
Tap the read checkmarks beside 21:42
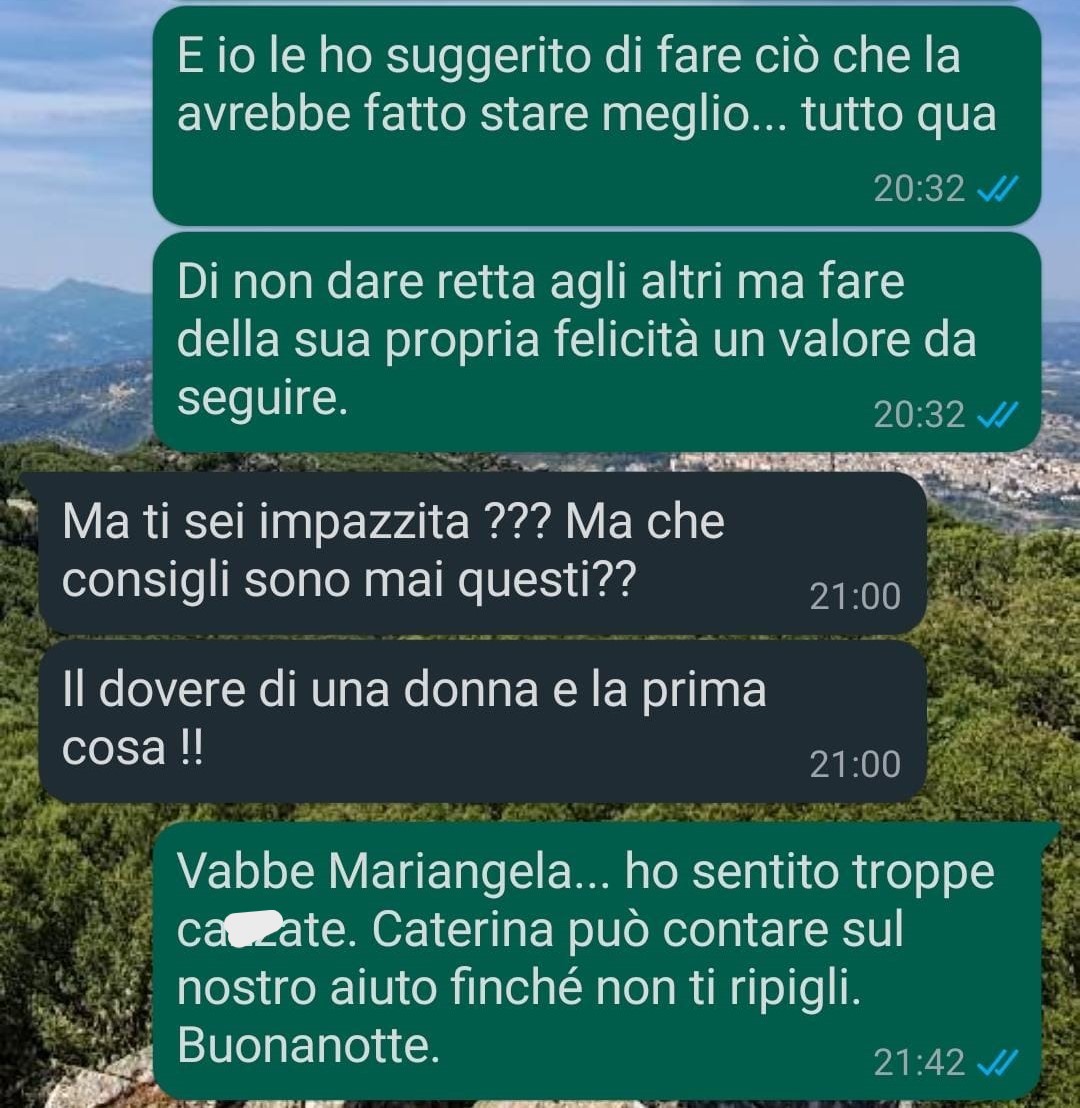[x=997, y=1062]
